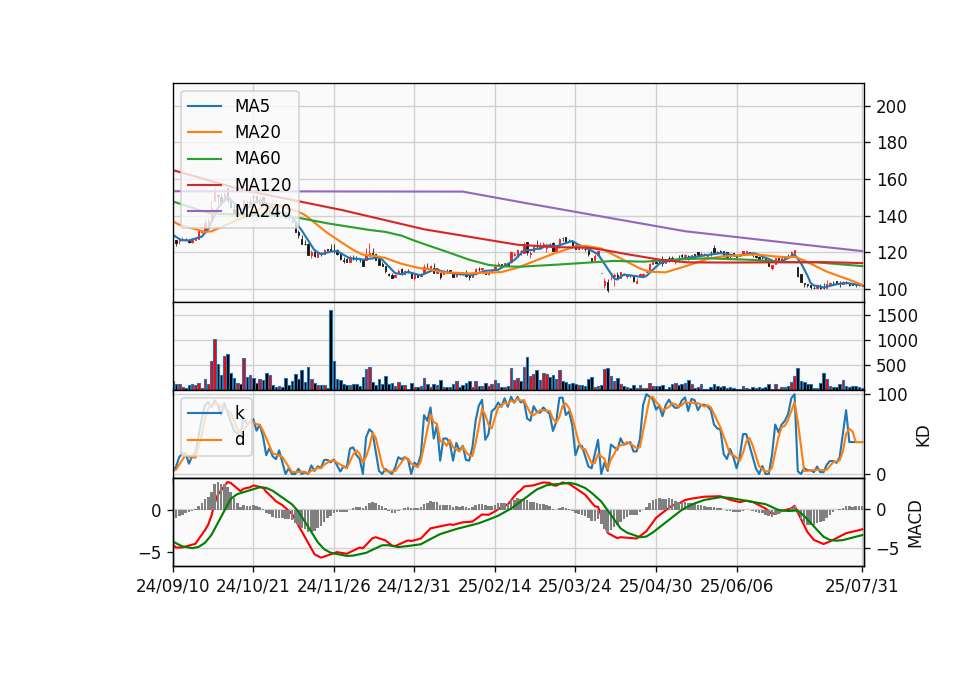960x690 pixels.
Task: Click the 25/07/31 date tick label
Action: (x=861, y=586)
